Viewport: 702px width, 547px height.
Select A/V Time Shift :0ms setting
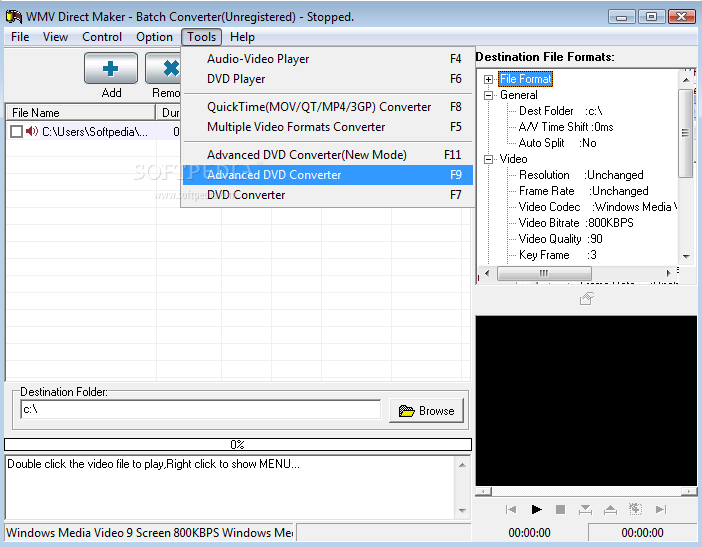pos(566,127)
